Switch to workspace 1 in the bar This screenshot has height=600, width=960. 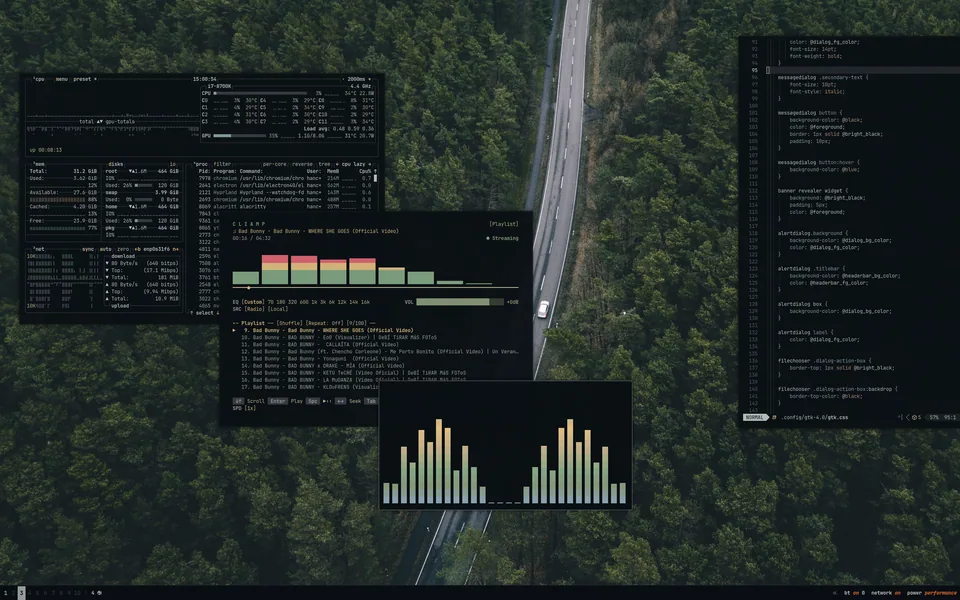(x=6, y=593)
